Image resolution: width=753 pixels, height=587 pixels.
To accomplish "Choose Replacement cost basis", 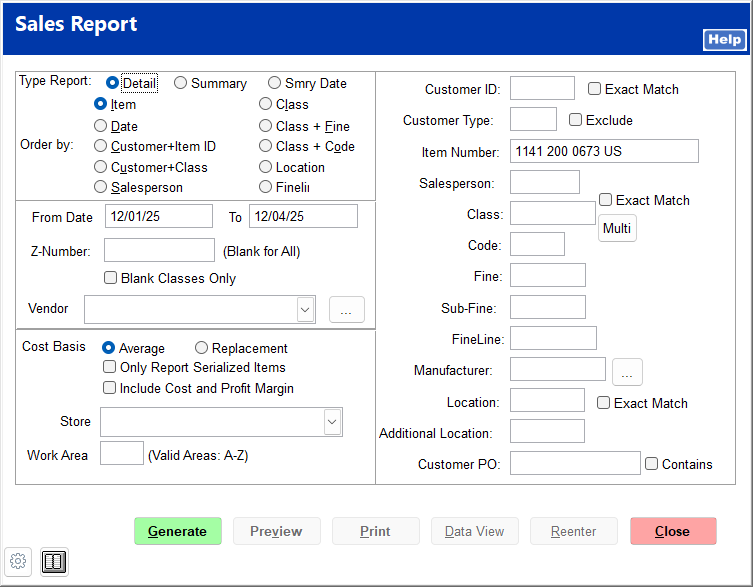I will pyautogui.click(x=202, y=348).
